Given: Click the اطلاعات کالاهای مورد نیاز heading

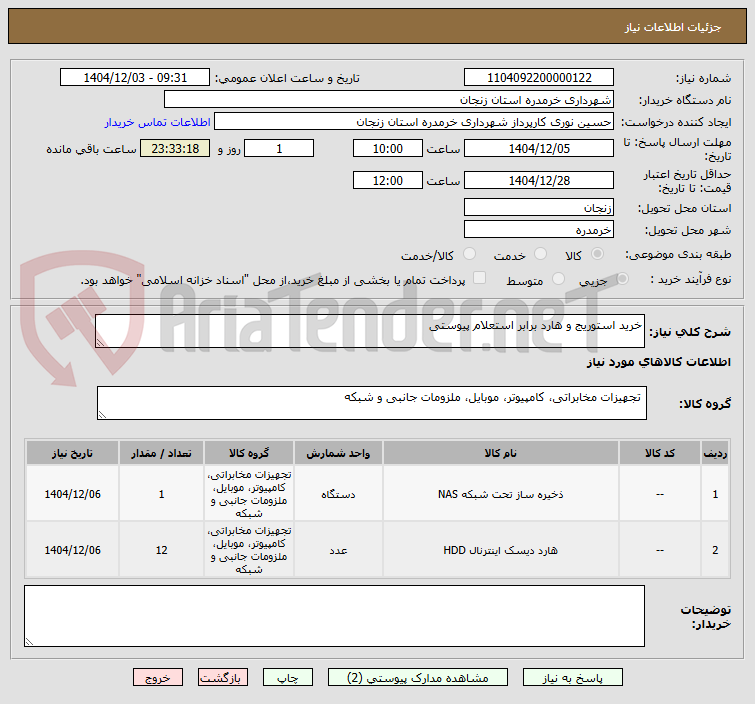Looking at the screenshot, I should (658, 362).
